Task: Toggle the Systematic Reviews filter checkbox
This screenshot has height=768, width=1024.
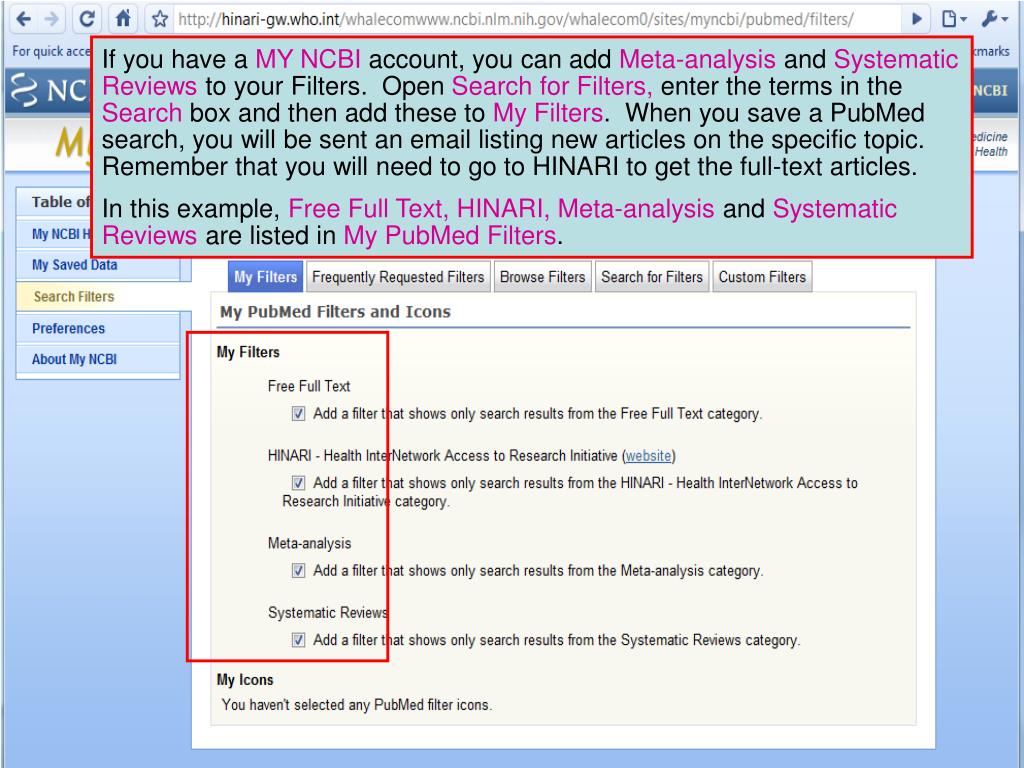Action: click(298, 639)
